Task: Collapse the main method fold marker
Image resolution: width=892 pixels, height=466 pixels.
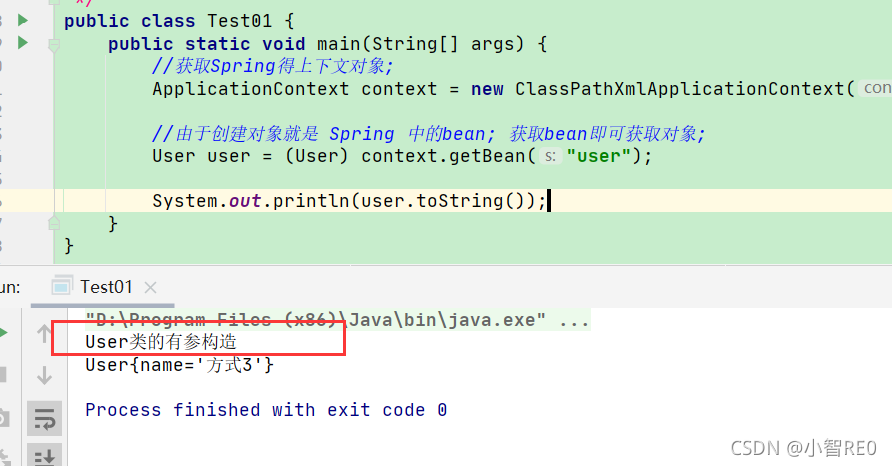Action: pos(54,44)
